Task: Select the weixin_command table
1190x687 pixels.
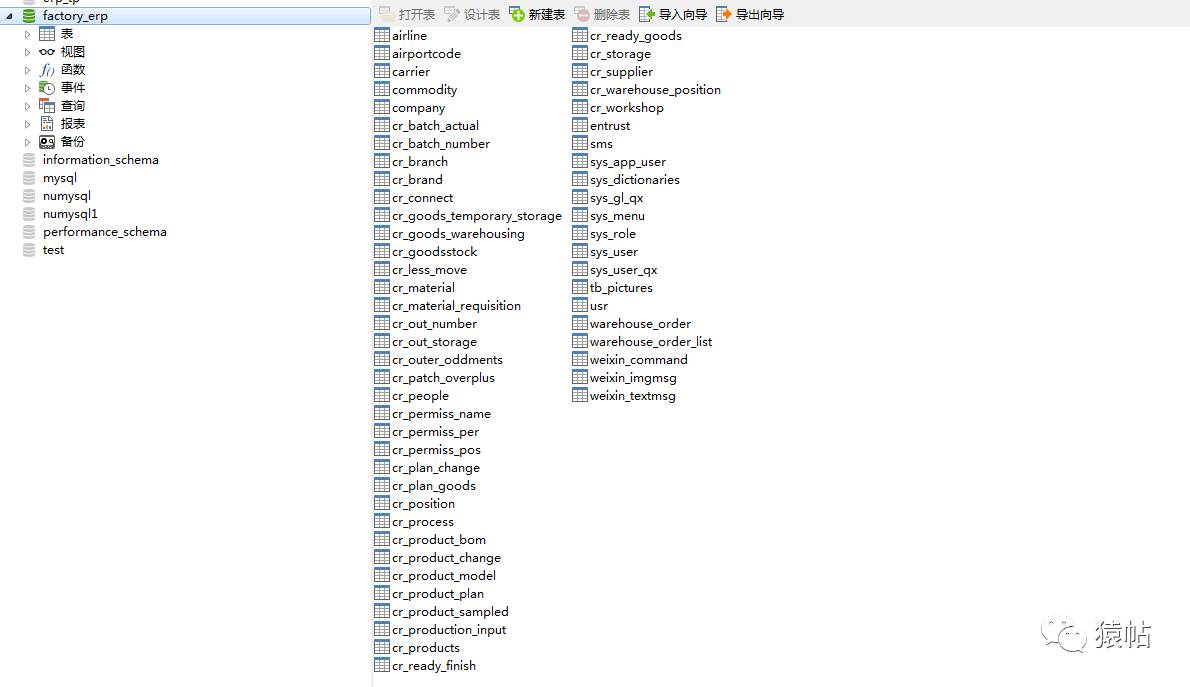Action: pos(638,360)
